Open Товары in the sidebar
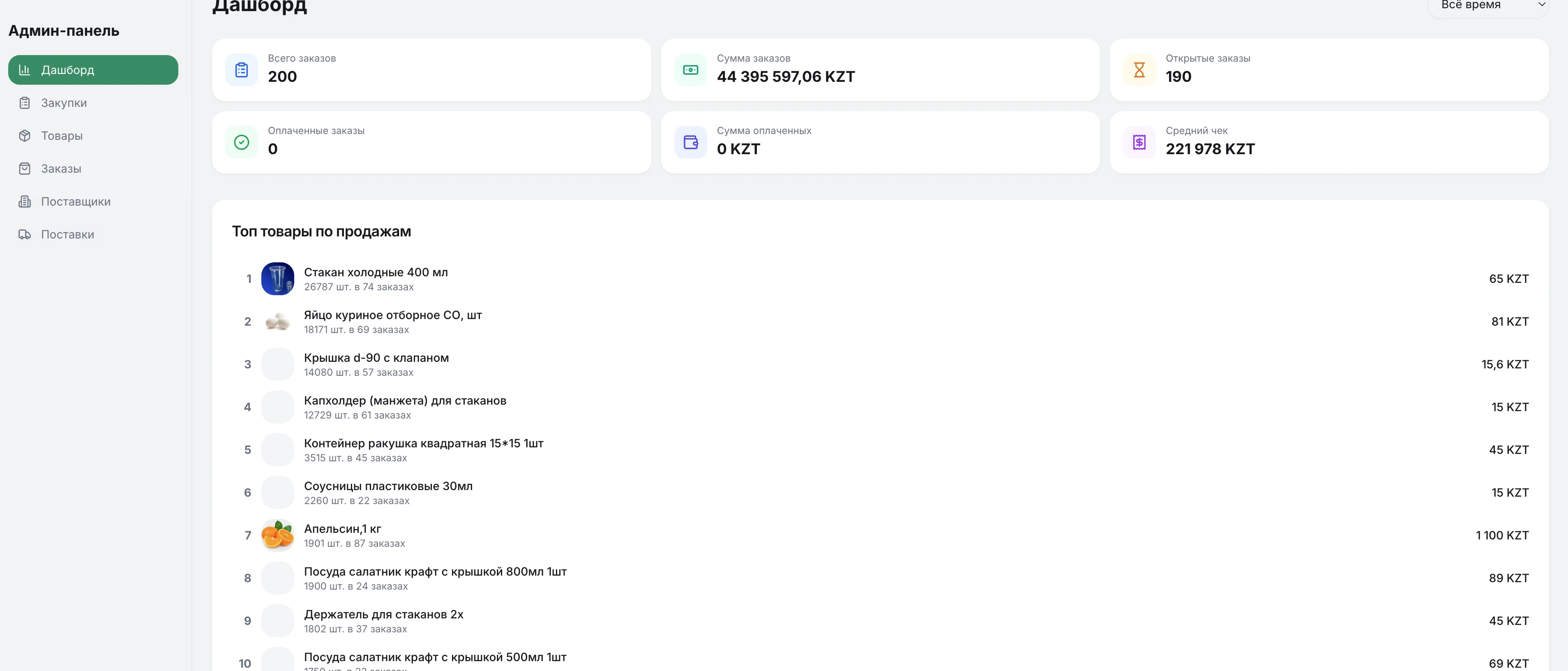The image size is (1568, 671). [x=93, y=136]
